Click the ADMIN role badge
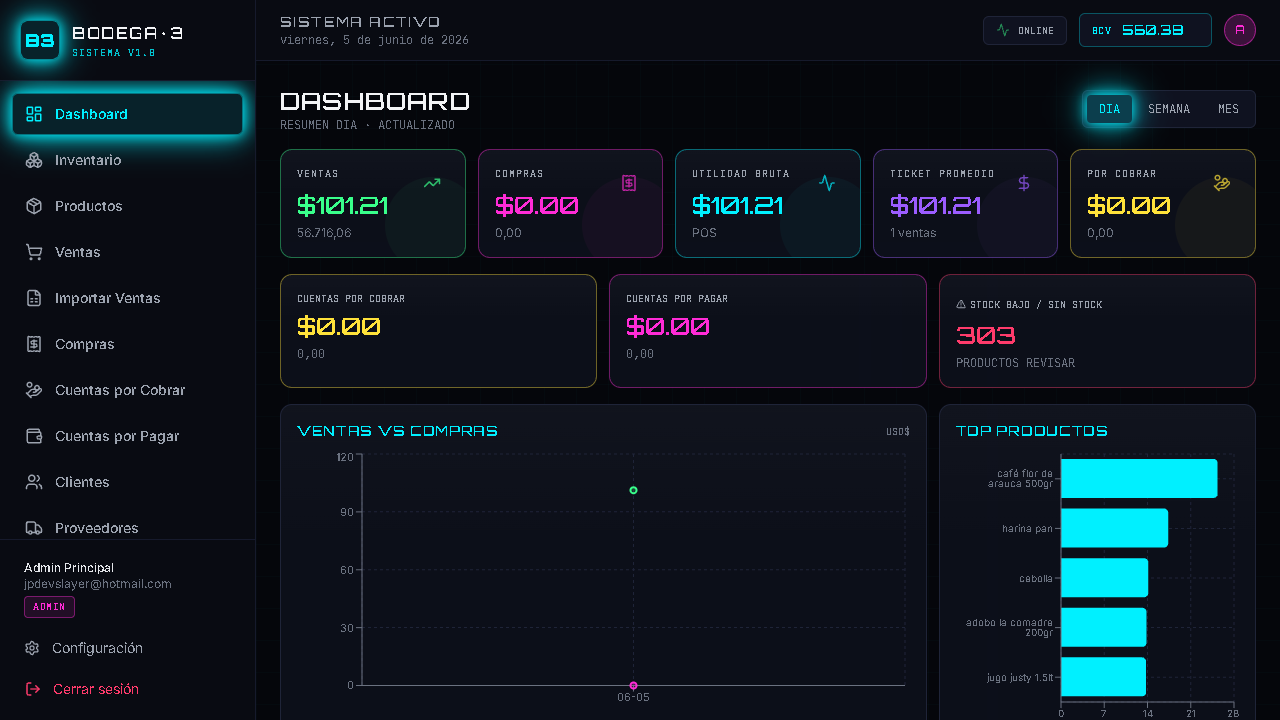Viewport: 1280px width, 720px height. pos(49,607)
